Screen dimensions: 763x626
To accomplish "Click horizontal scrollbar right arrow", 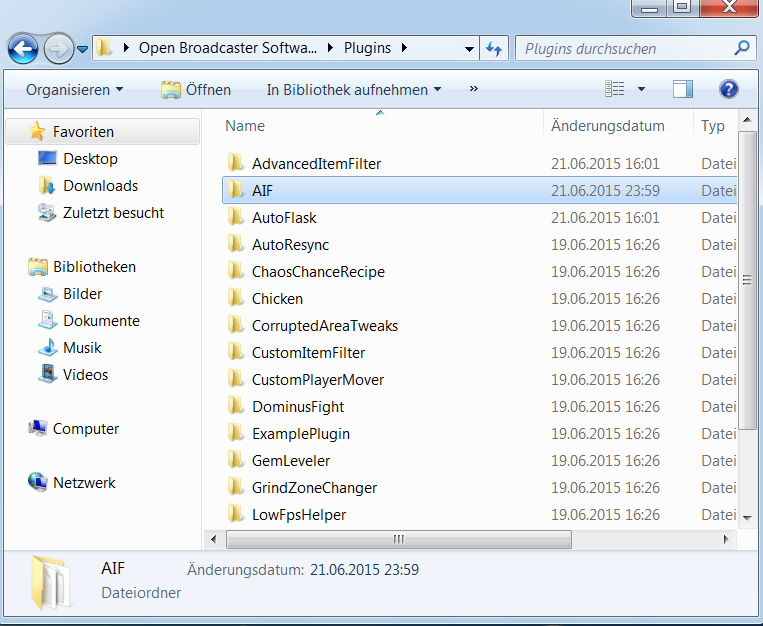I will click(x=726, y=539).
